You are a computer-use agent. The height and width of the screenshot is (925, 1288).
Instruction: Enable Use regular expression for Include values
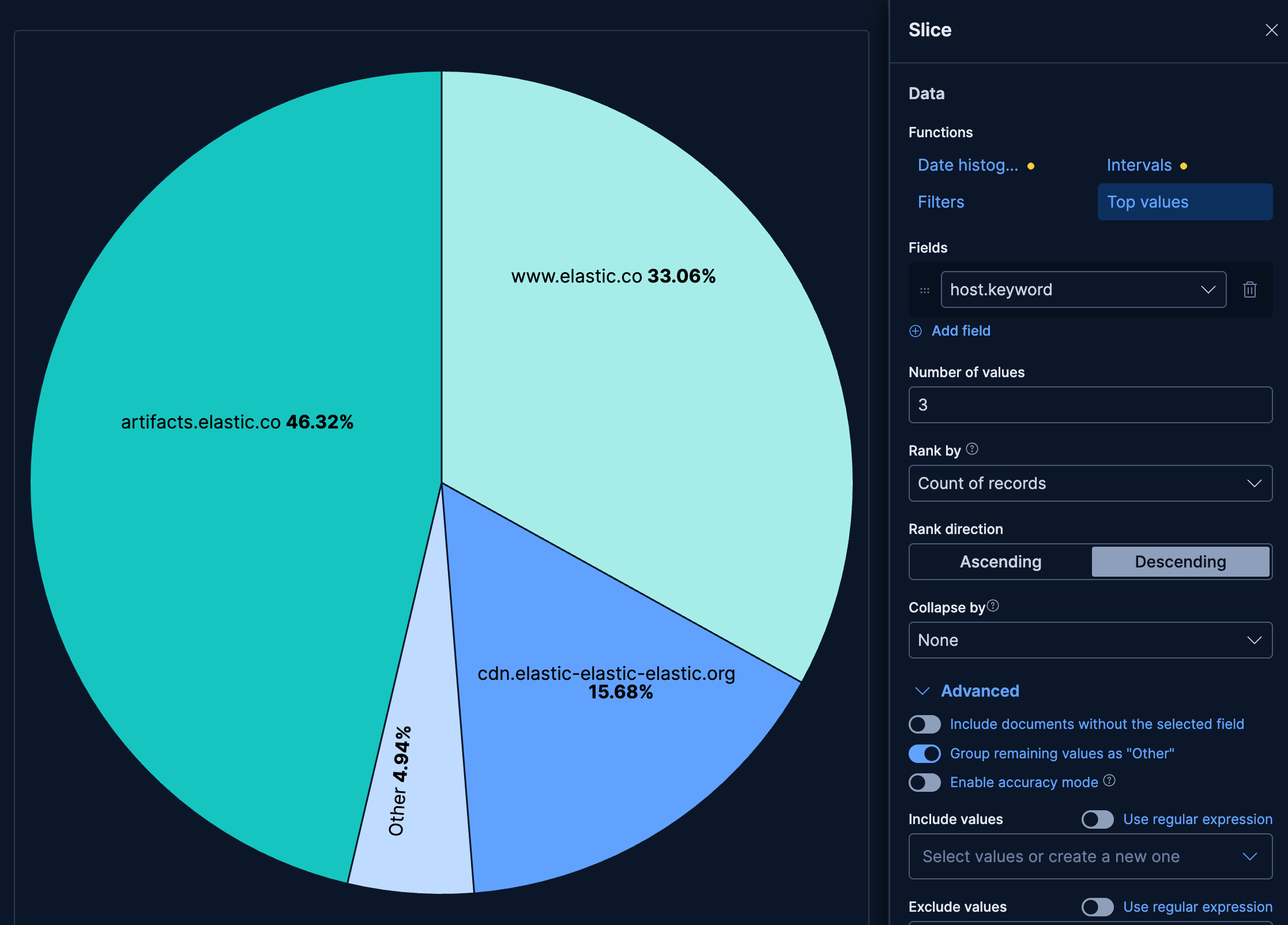1097,819
